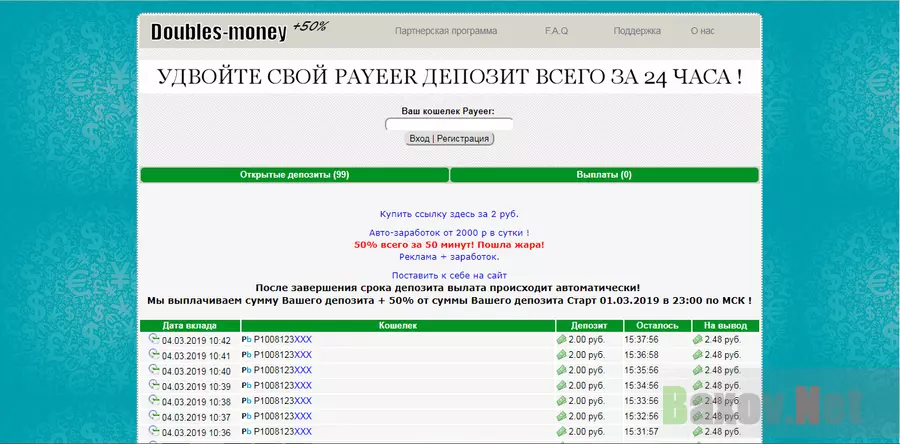This screenshot has width=900, height=444.
Task: Click the Дата вклада column header
Action: (x=190, y=326)
